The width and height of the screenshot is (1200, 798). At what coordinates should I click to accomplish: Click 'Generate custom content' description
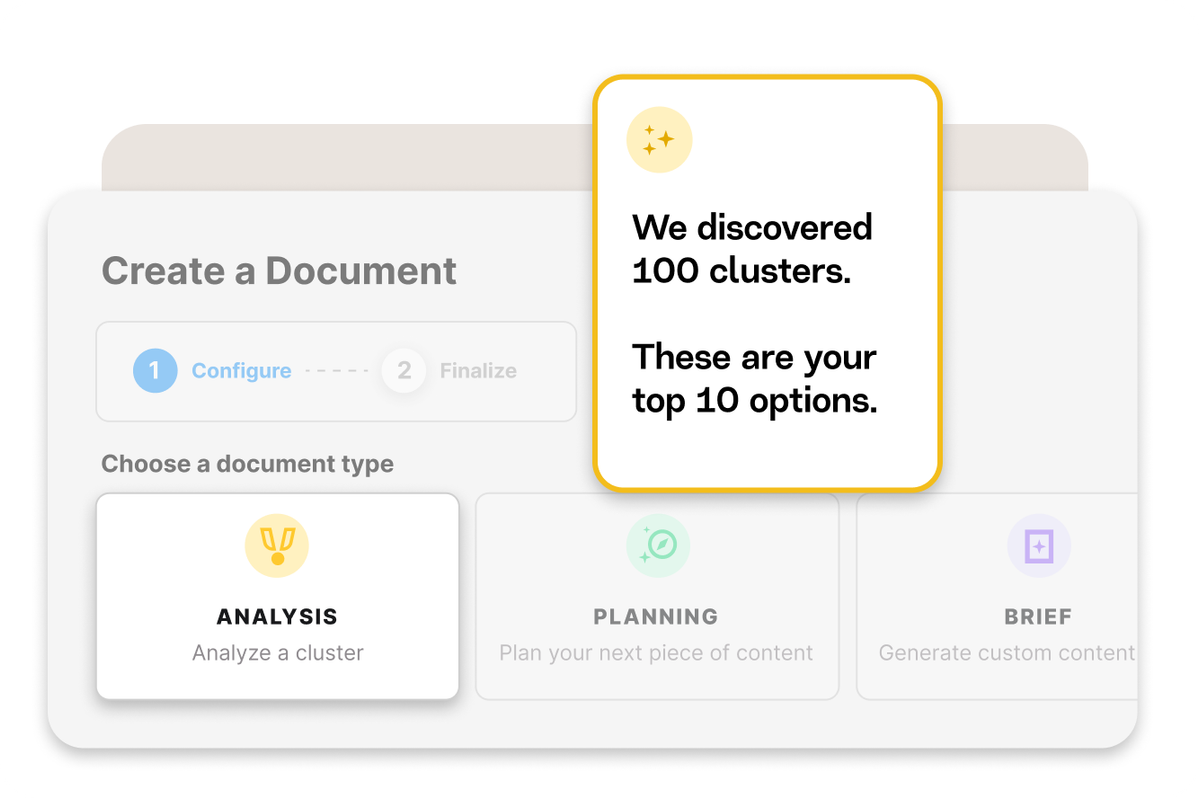click(1007, 653)
